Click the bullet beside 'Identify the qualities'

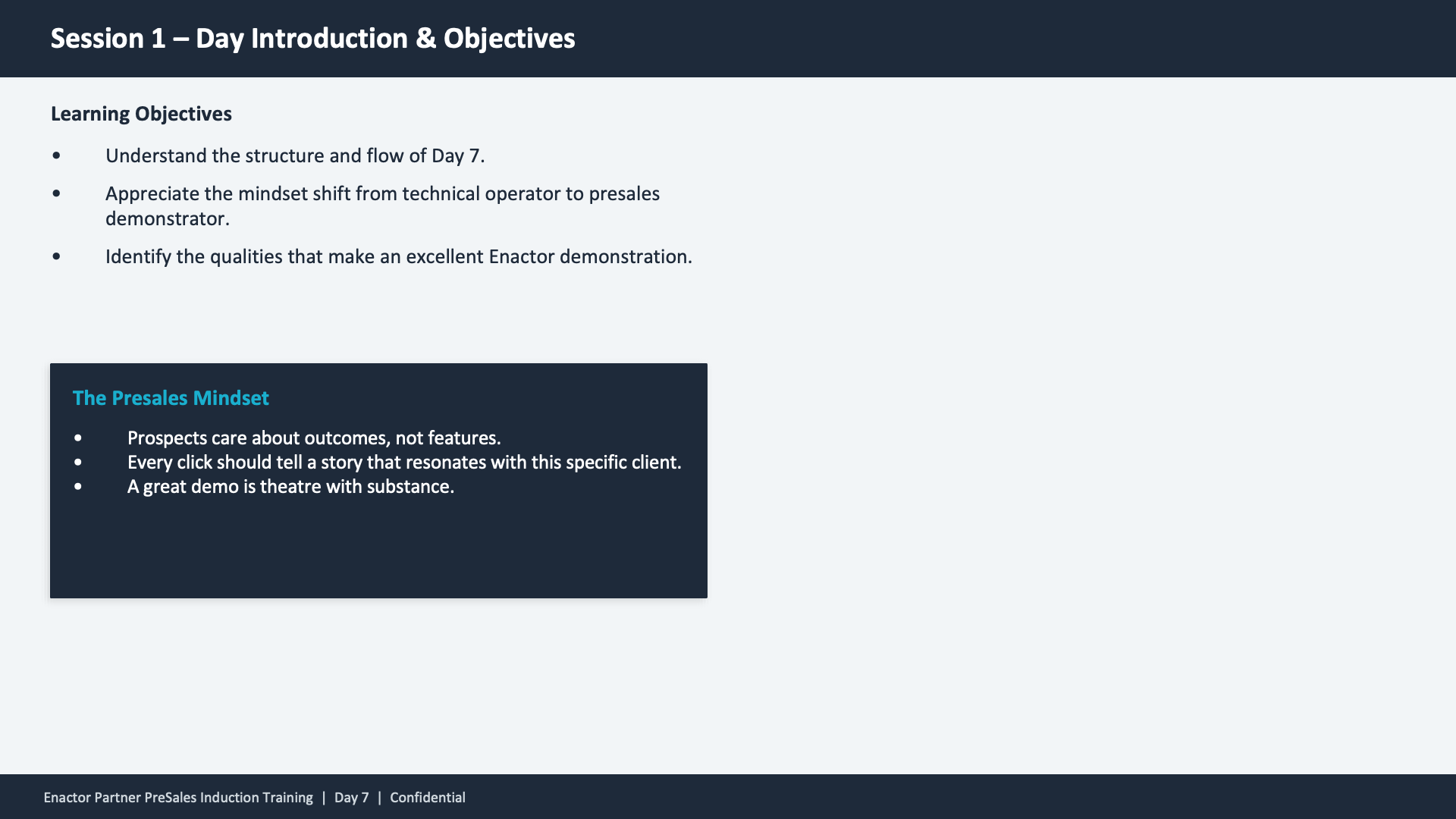(x=57, y=256)
